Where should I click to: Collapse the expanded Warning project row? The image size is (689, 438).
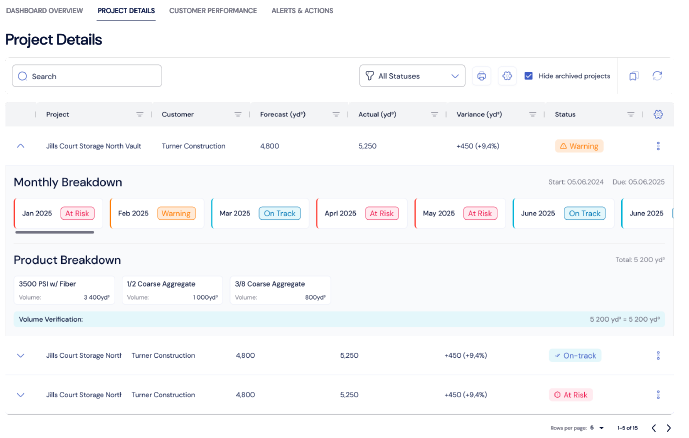coord(20,146)
